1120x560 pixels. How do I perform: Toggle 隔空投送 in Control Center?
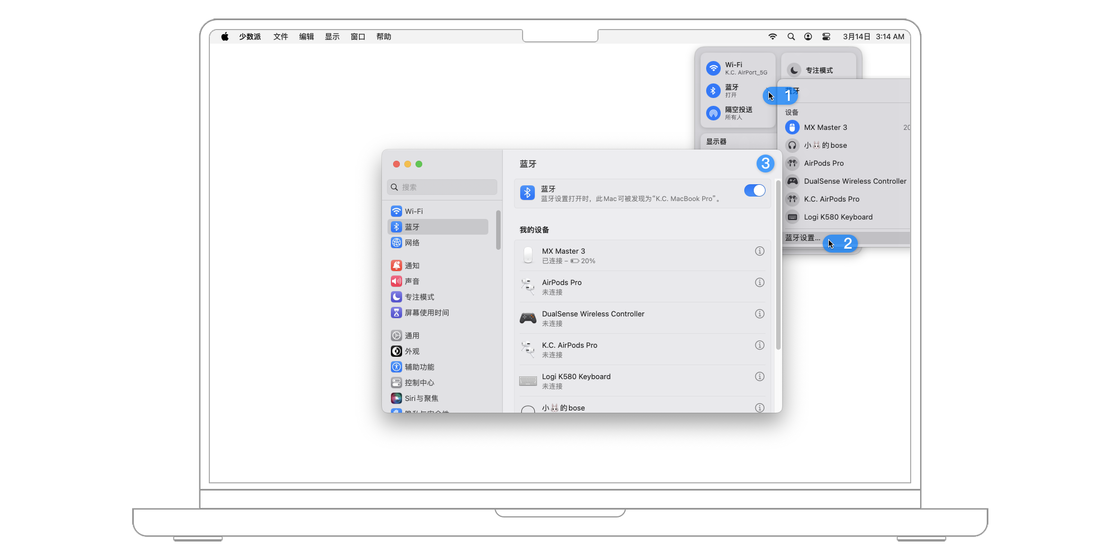pyautogui.click(x=713, y=113)
